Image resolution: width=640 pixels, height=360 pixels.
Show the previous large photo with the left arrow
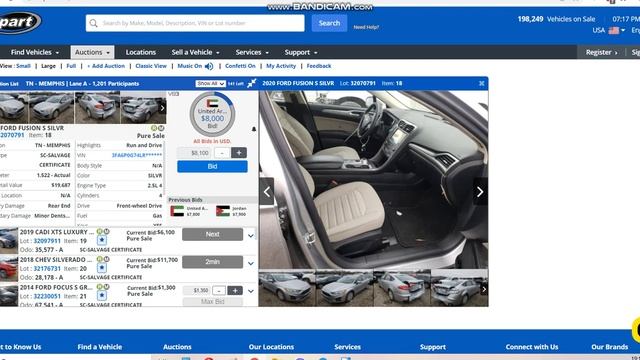pos(267,191)
